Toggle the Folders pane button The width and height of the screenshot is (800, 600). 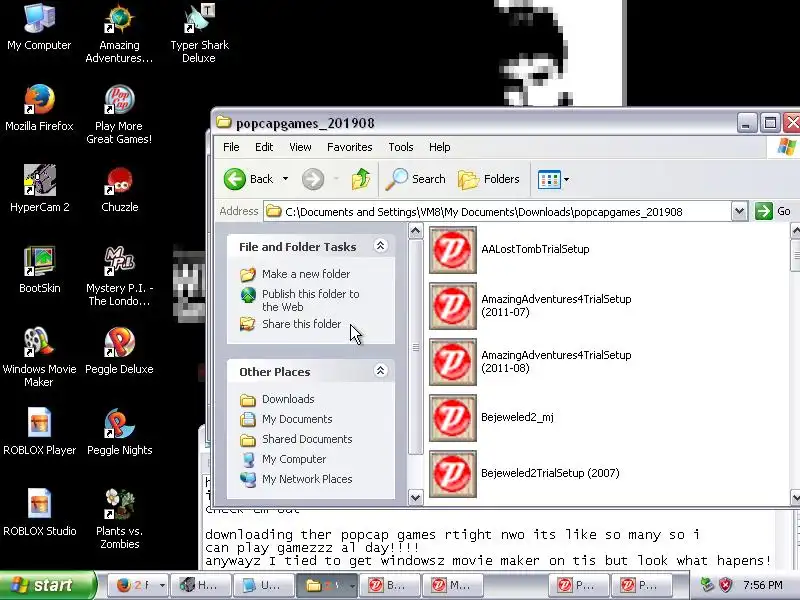coord(489,179)
